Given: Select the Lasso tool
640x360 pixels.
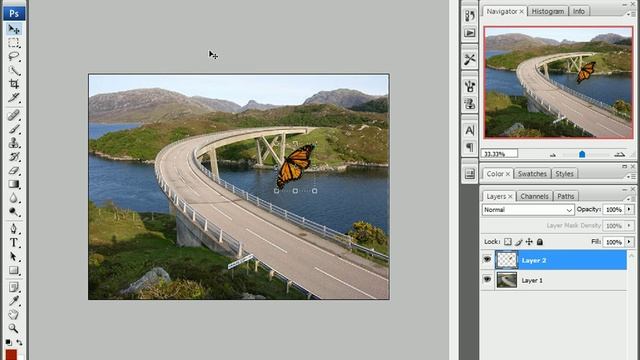Looking at the screenshot, I should pyautogui.click(x=14, y=57).
